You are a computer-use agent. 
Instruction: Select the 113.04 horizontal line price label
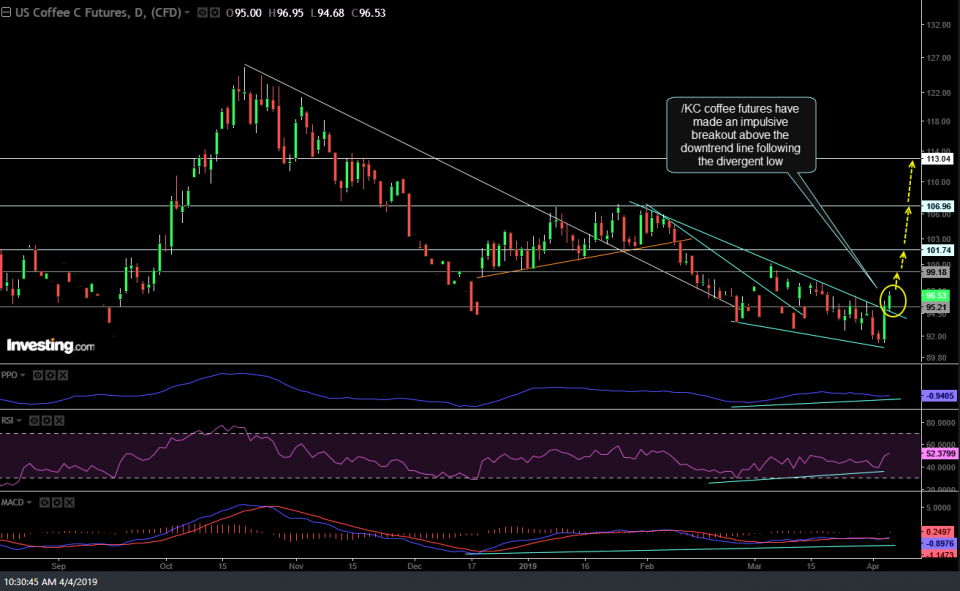(938, 159)
